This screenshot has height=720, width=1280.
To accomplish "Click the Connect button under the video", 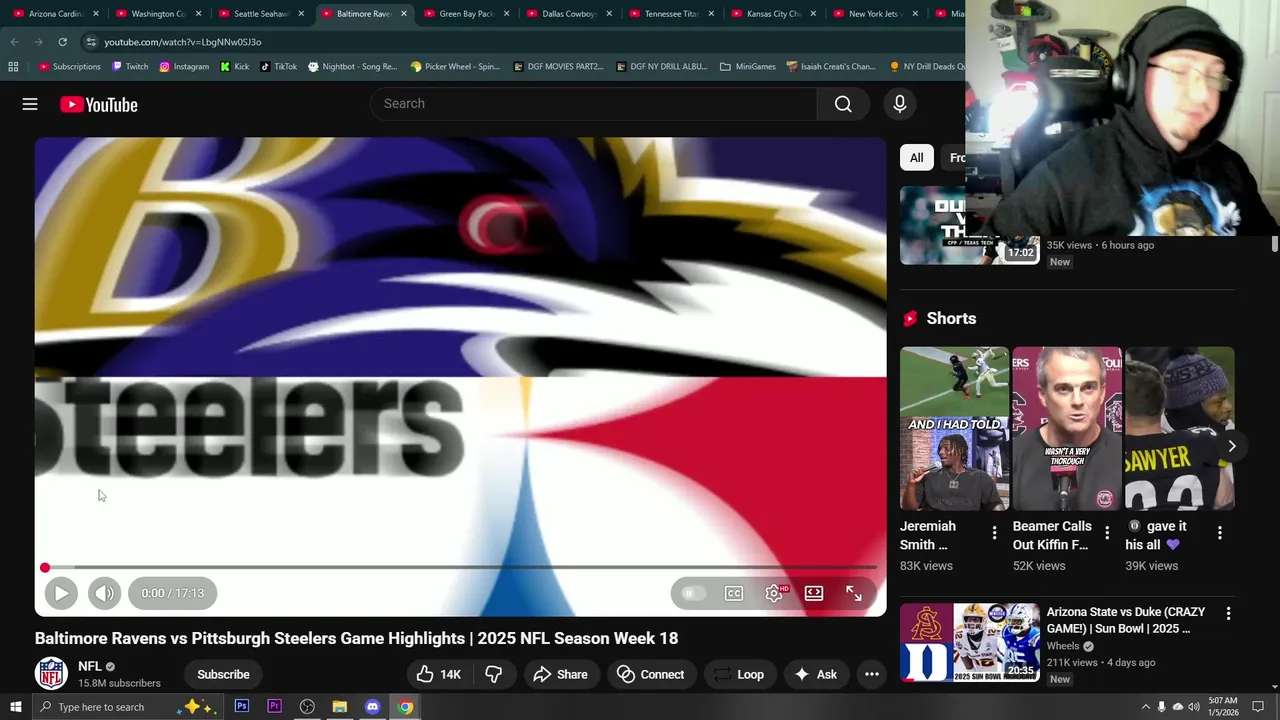I will (650, 674).
